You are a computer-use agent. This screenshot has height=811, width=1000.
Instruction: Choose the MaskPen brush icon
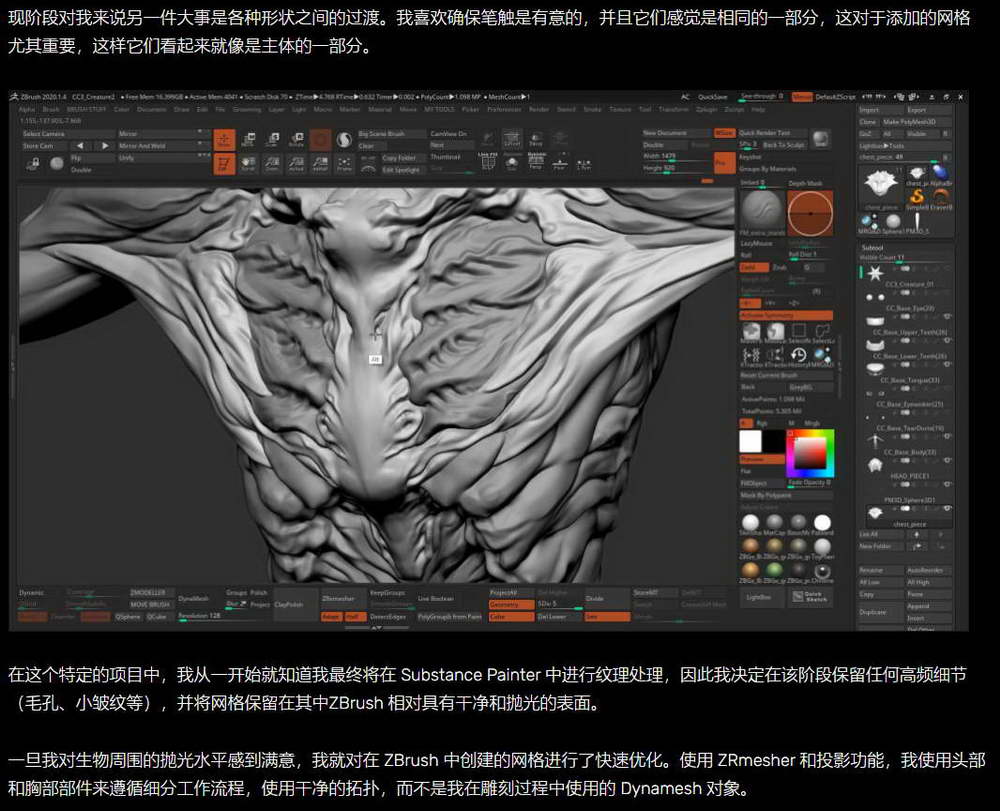coord(751,331)
